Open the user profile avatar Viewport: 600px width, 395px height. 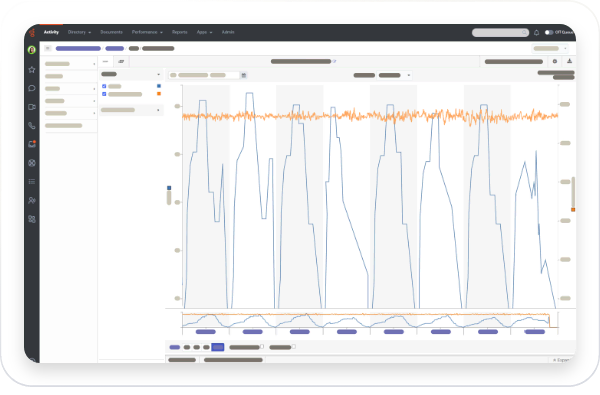(32, 50)
